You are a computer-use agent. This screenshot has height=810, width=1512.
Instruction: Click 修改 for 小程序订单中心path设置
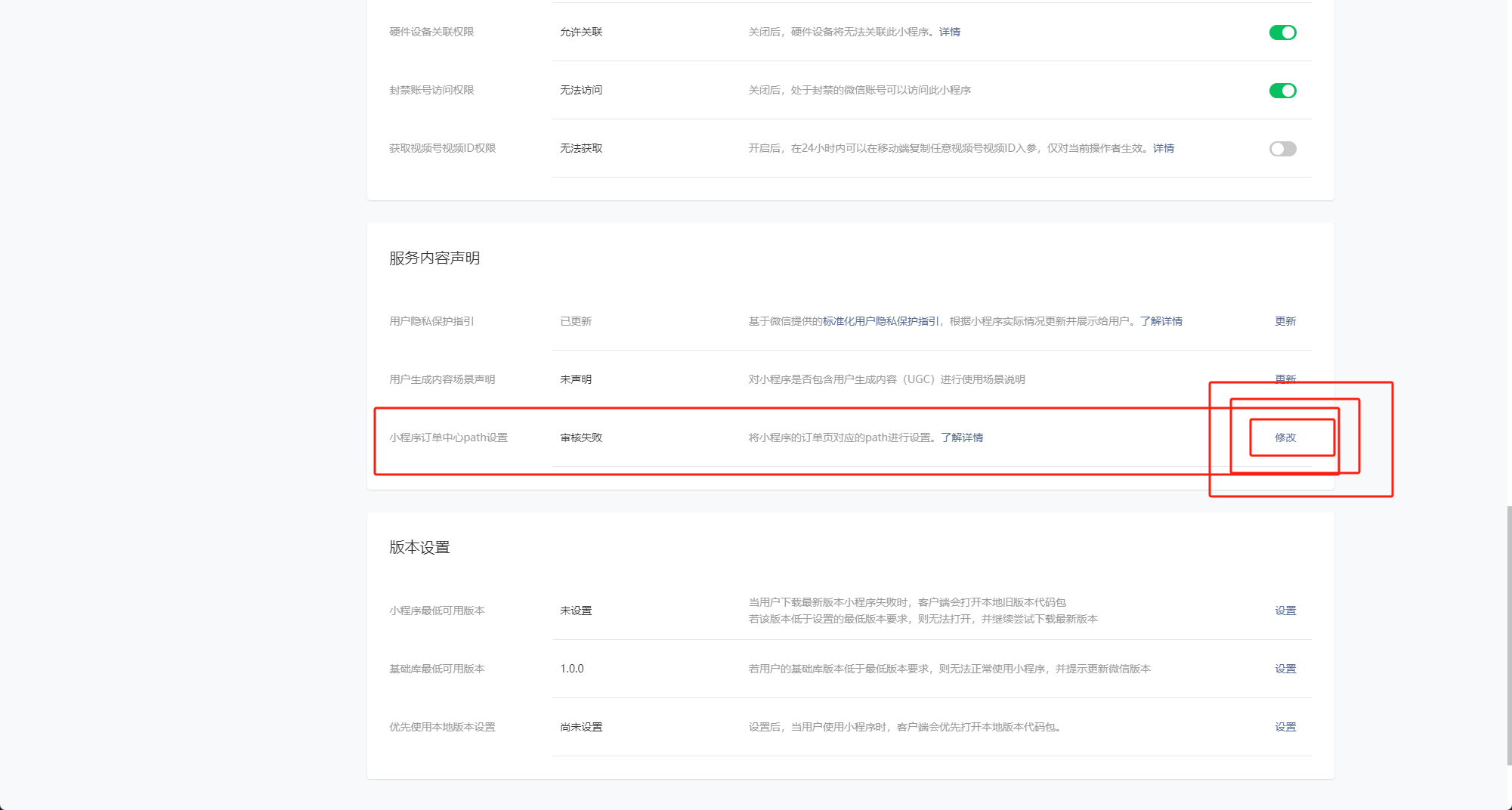coord(1285,437)
